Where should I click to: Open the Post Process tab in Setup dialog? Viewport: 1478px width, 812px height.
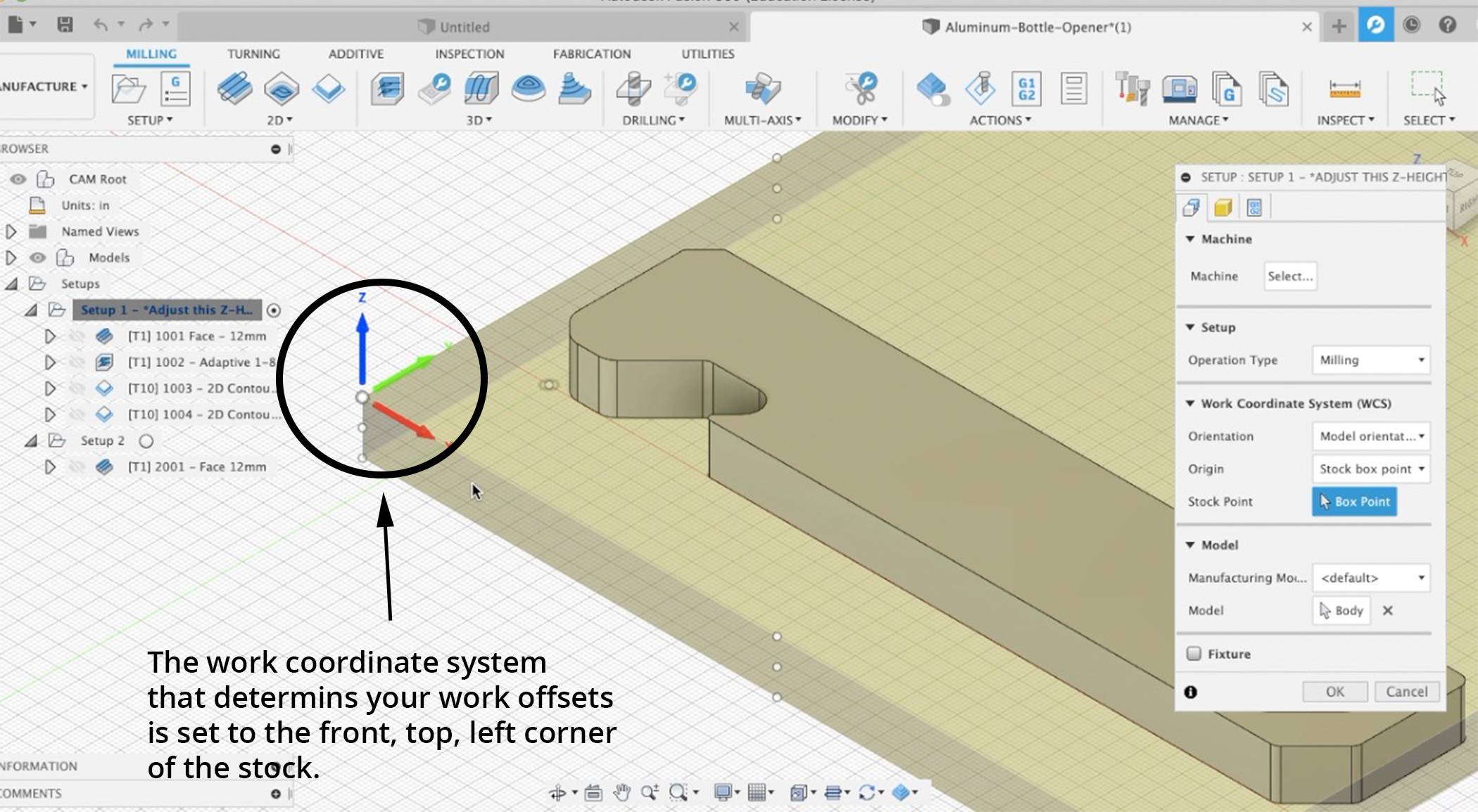pos(1254,208)
